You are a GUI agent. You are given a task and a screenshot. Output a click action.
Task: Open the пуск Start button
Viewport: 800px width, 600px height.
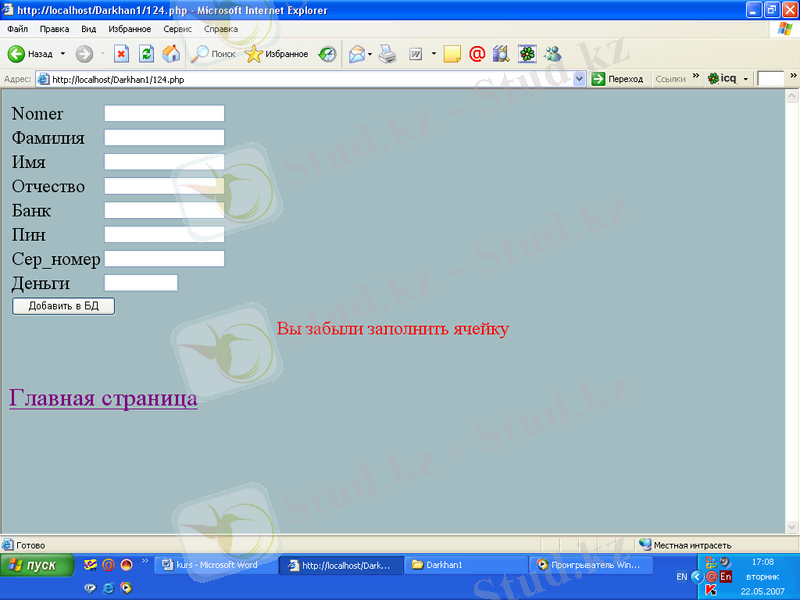36,565
